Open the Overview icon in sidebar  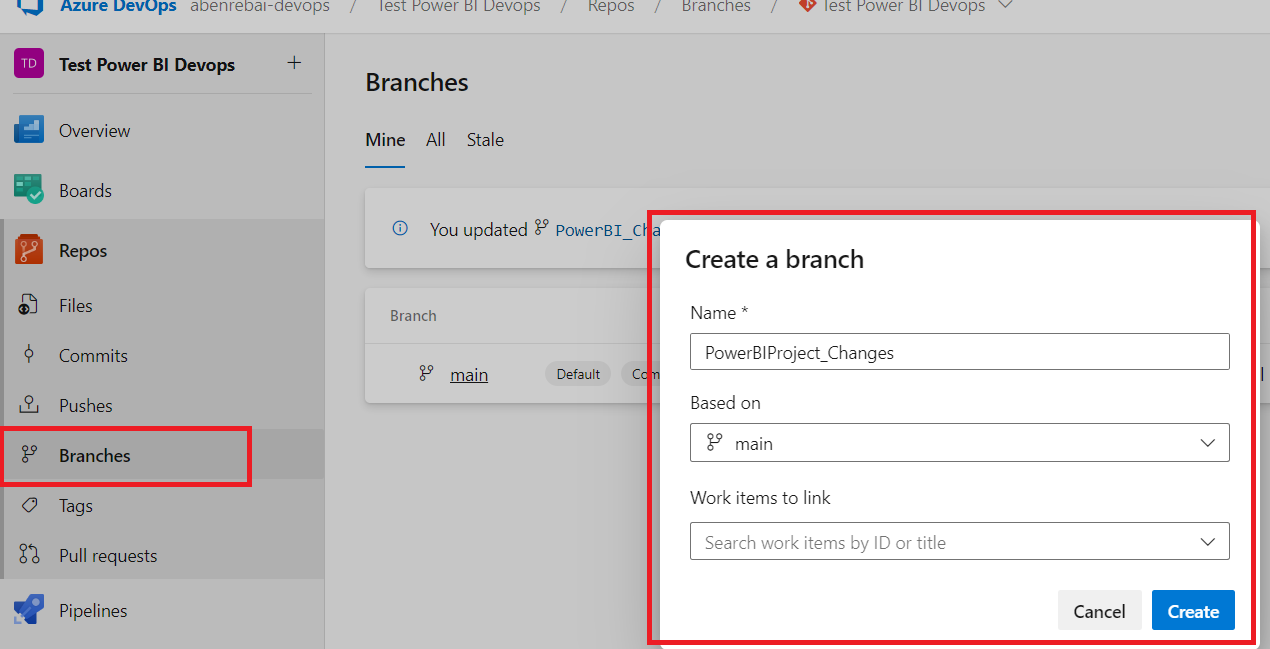(29, 130)
